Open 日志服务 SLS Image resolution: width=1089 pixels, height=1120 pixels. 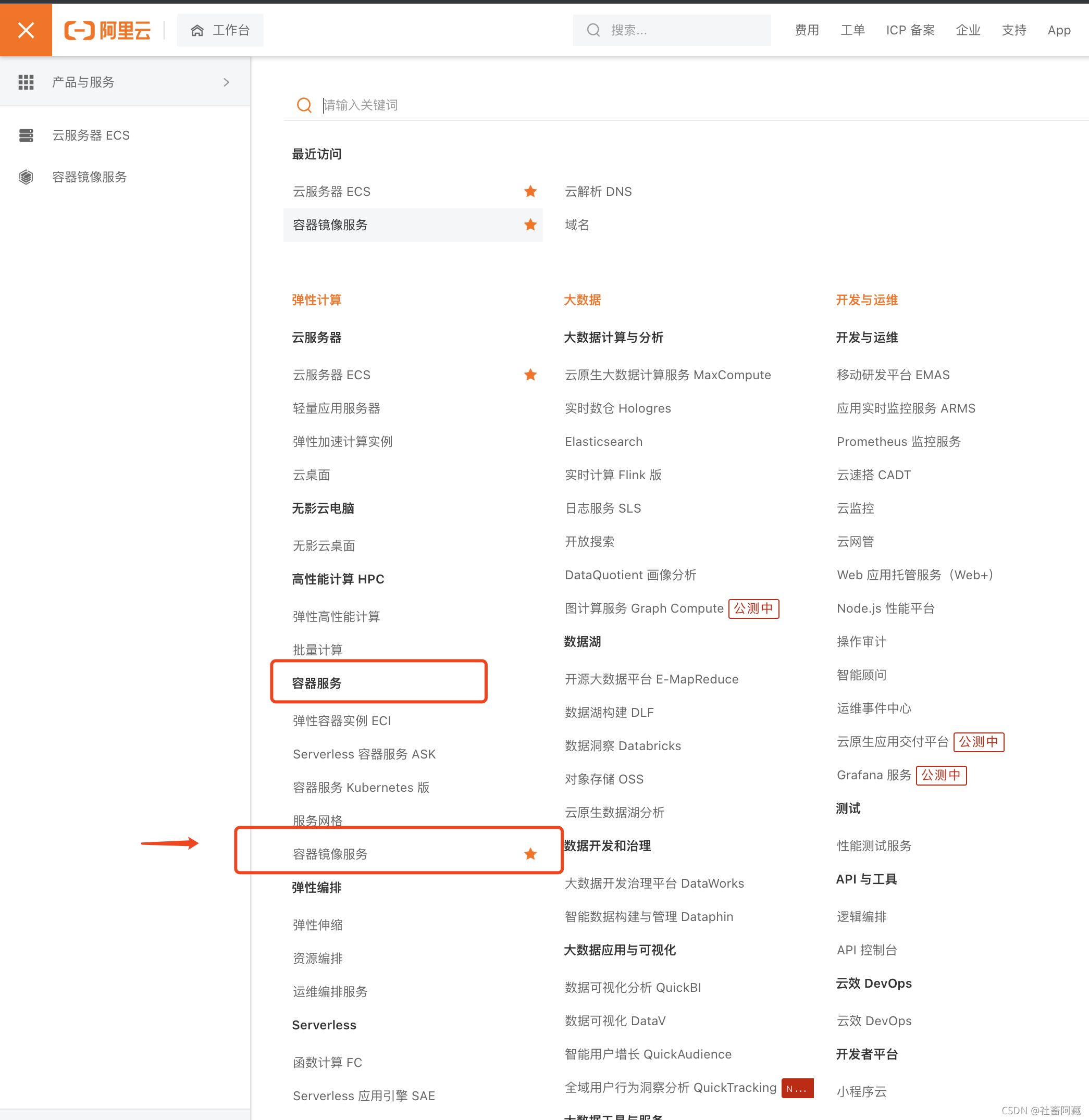tap(603, 508)
